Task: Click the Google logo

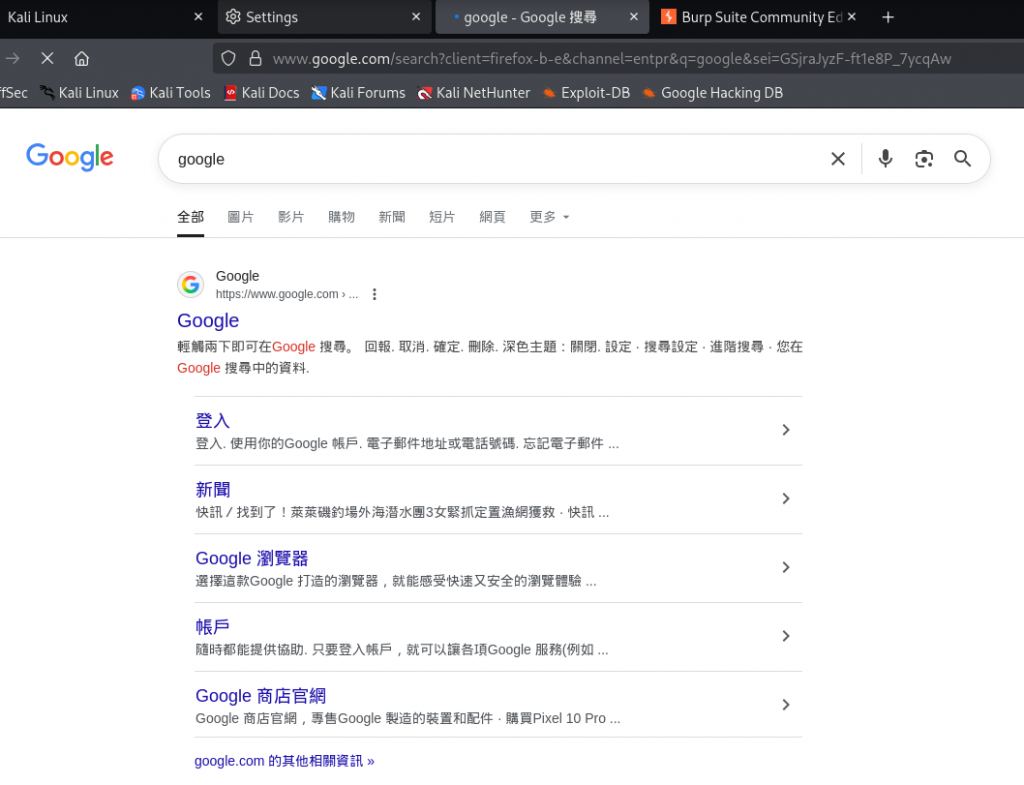Action: [70, 157]
